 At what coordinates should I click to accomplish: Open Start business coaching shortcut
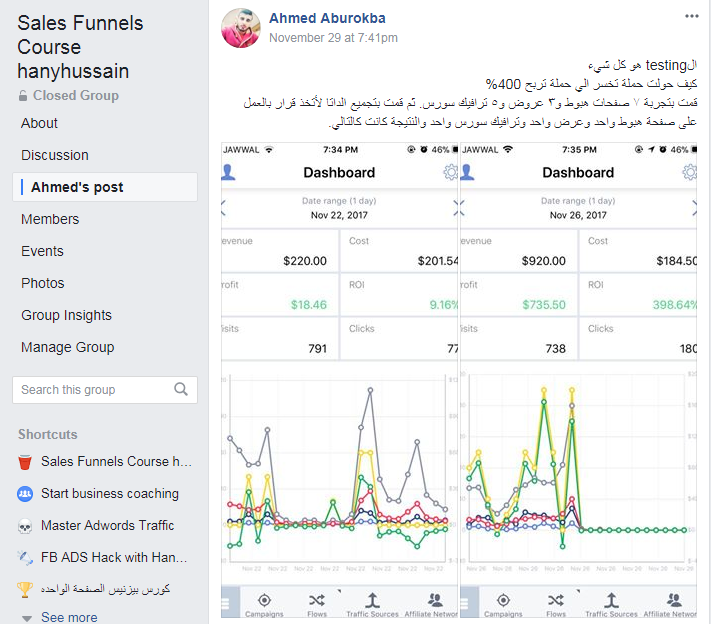coord(110,493)
